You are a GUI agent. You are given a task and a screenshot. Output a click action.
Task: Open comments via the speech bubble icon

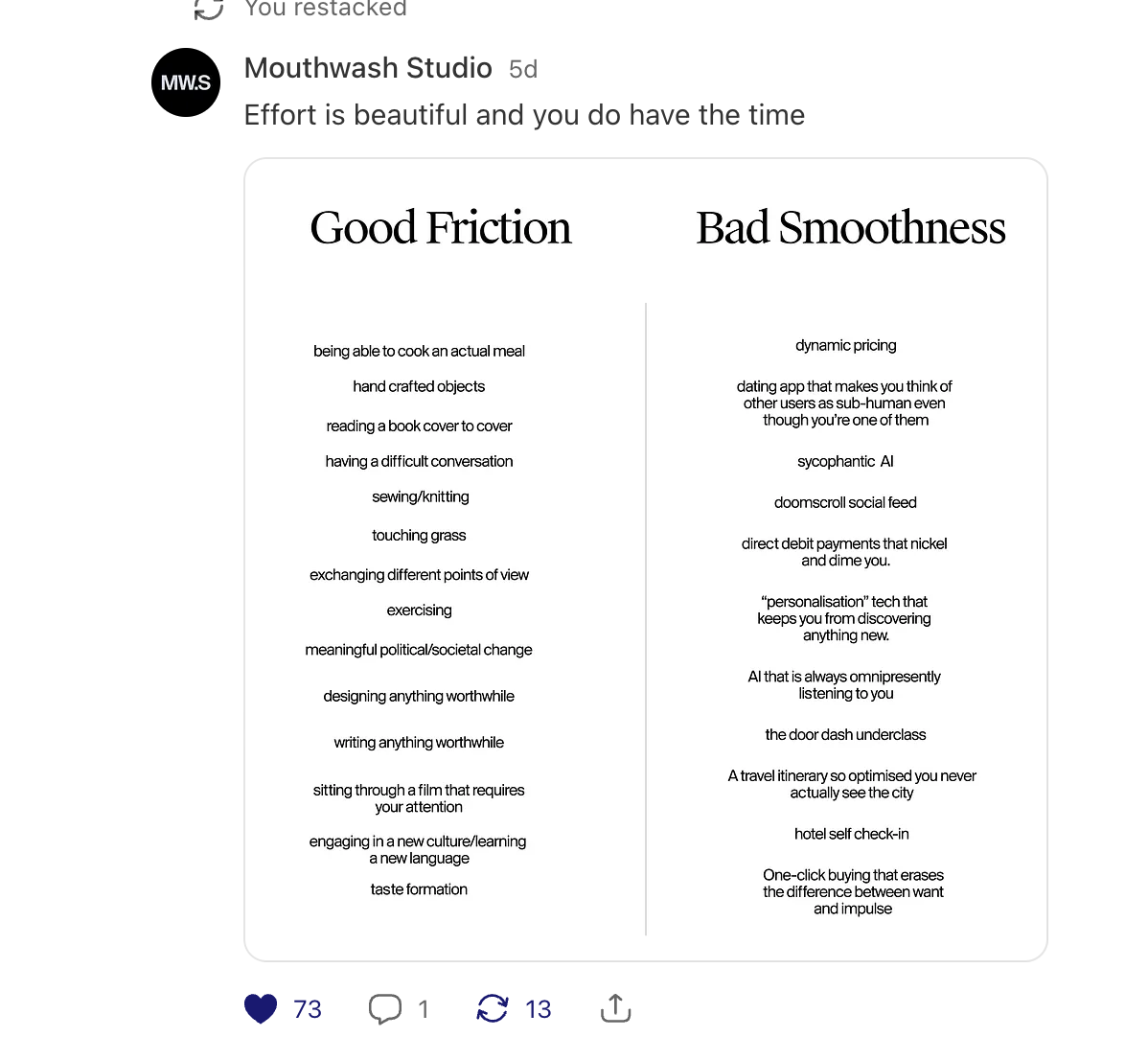pyautogui.click(x=385, y=1008)
